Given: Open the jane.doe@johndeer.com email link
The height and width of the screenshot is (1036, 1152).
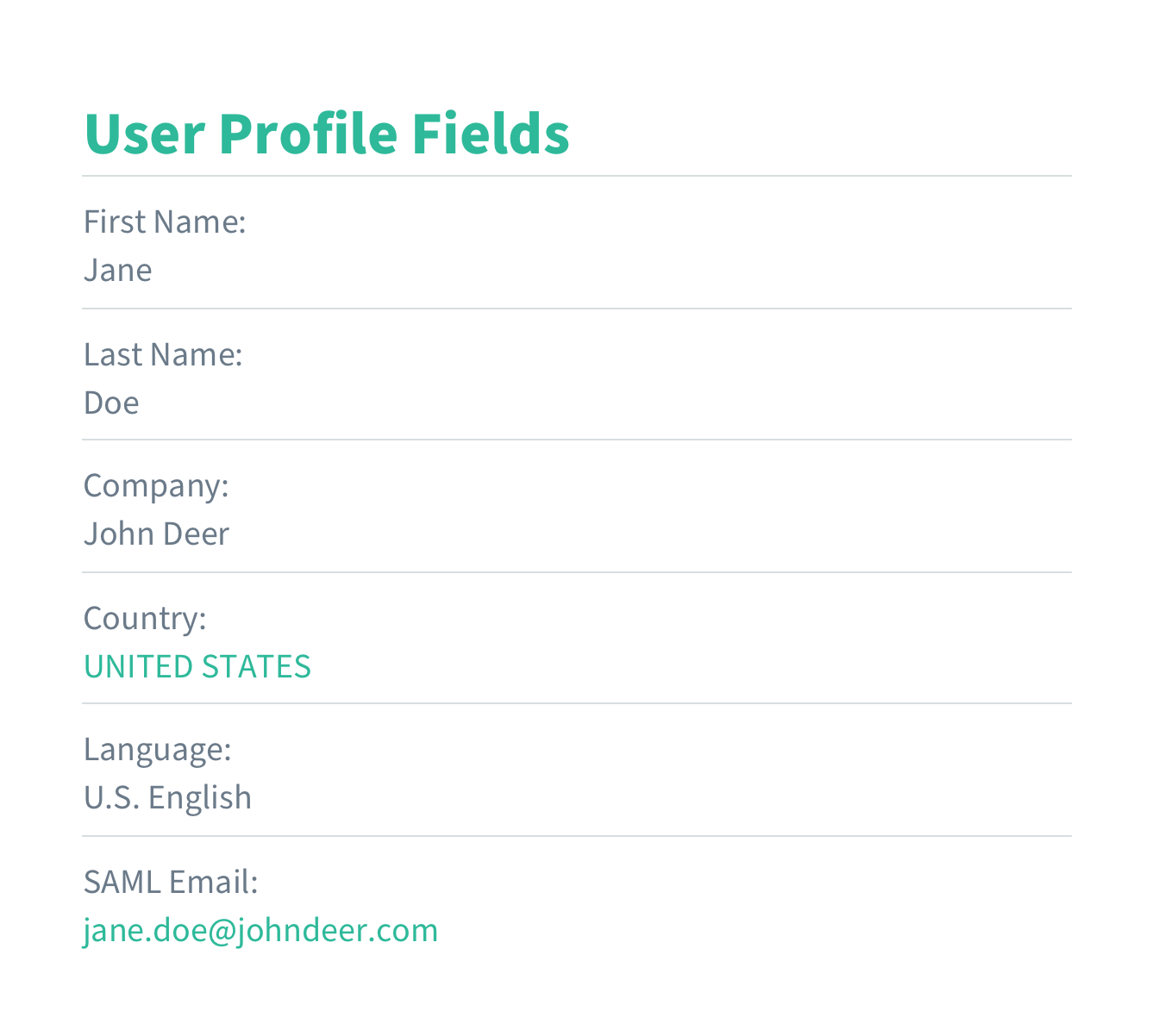Looking at the screenshot, I should 260,931.
